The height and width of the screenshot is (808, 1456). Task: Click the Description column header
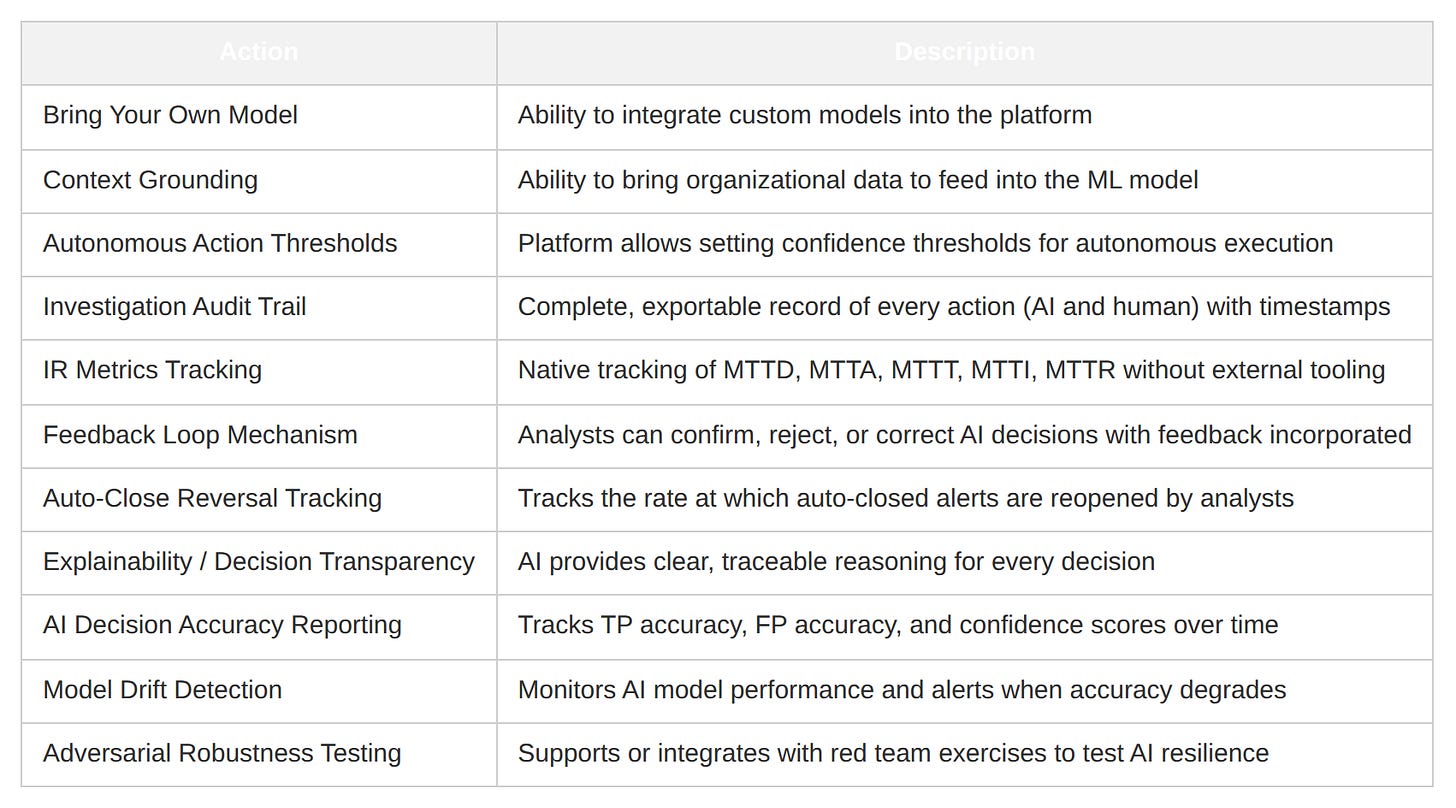point(965,52)
